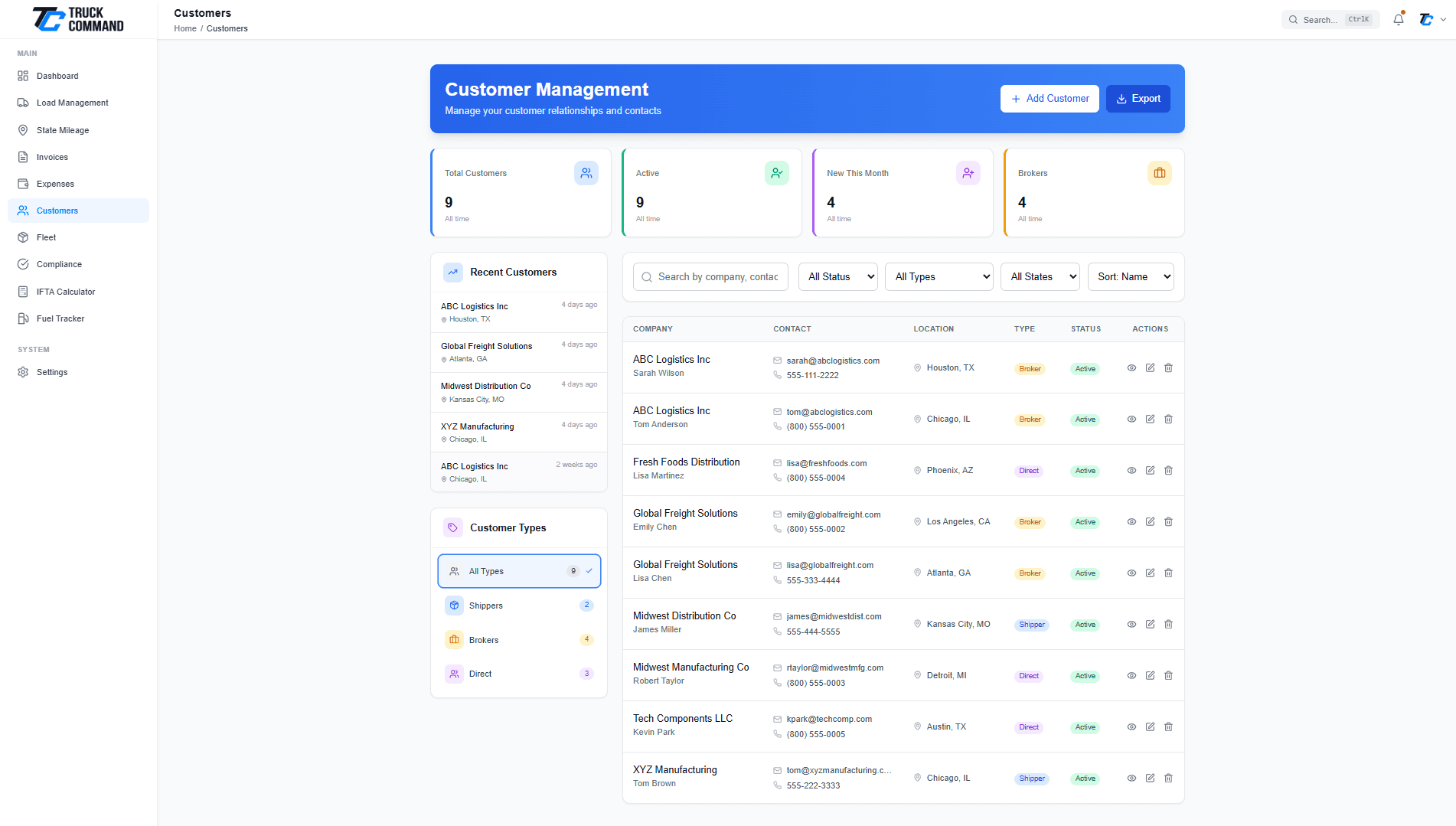The image size is (1456, 826).
Task: Delete the XYZ Manufacturing customer row
Action: (1168, 778)
